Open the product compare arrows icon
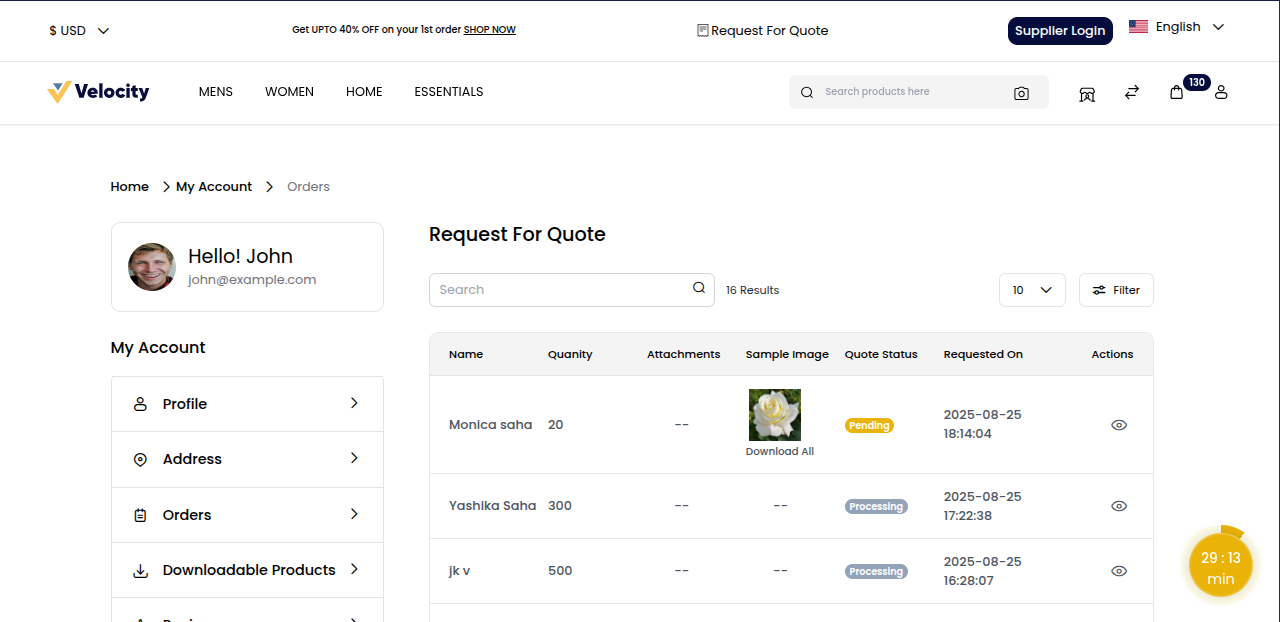The height and width of the screenshot is (622, 1280). point(1131,92)
